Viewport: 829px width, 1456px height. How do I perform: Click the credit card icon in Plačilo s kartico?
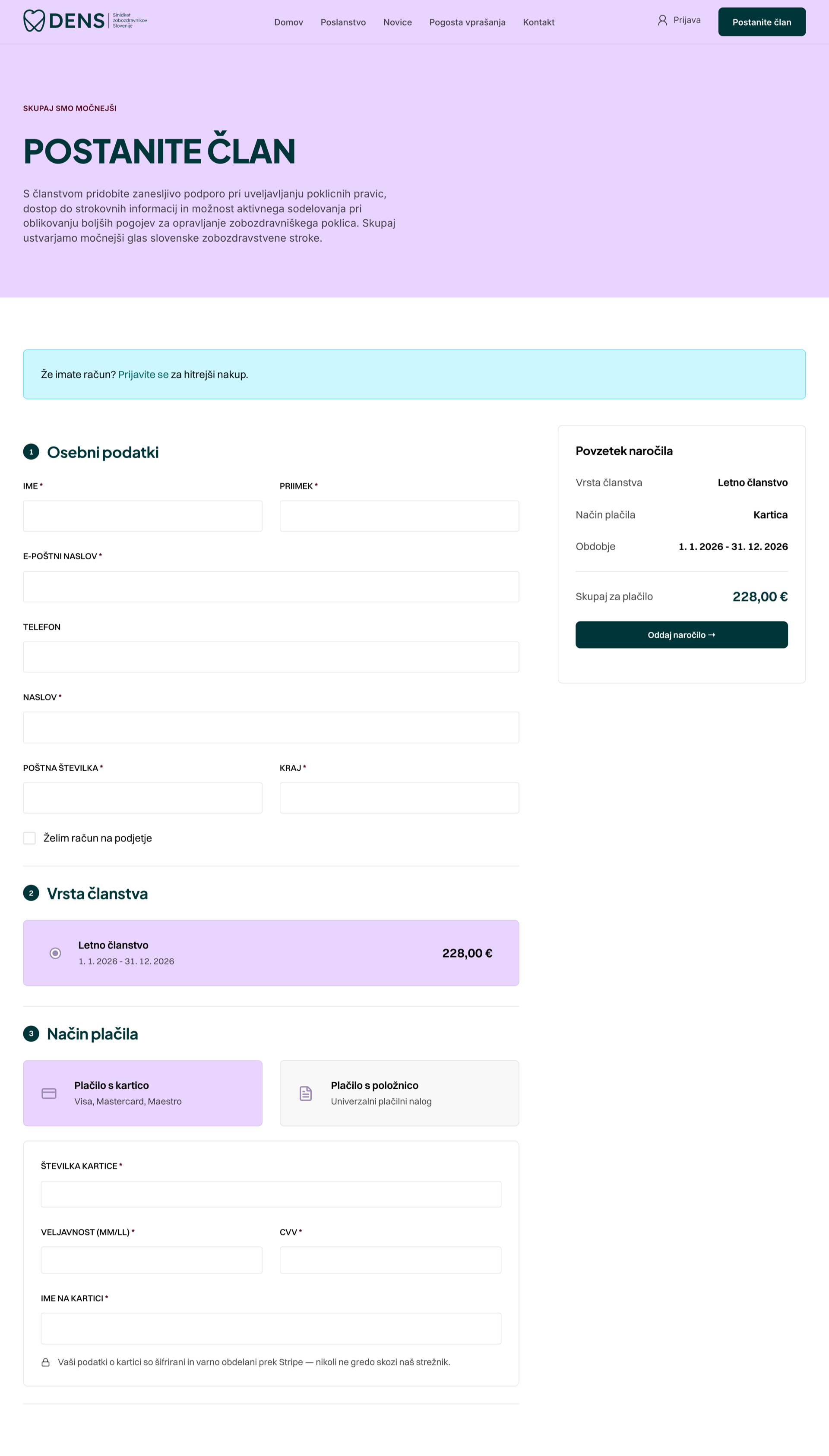point(49,1093)
